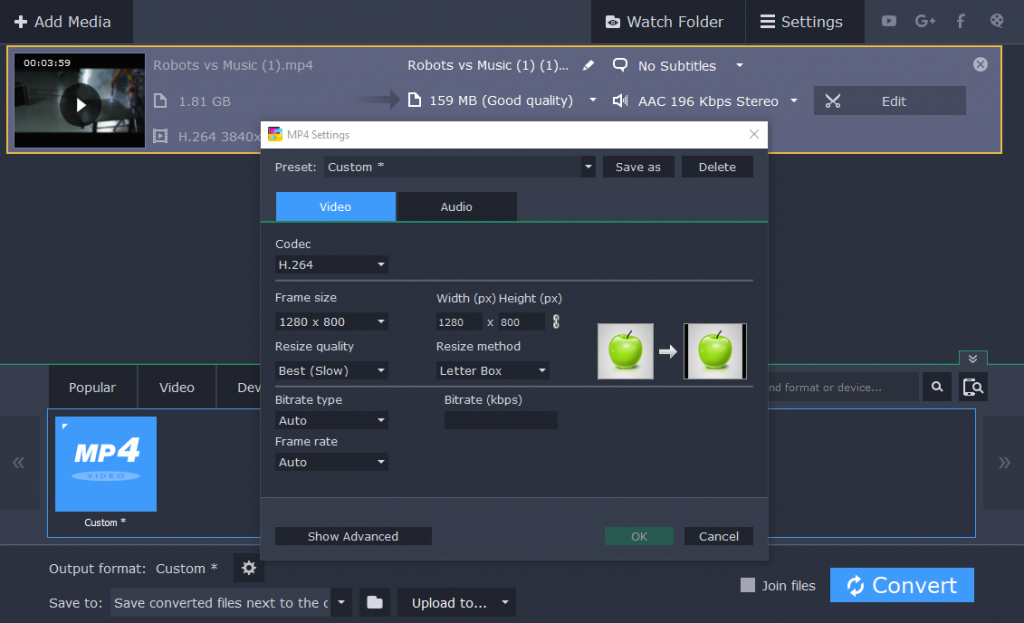Click the Show Advanced button
The height and width of the screenshot is (623, 1024).
coord(353,536)
